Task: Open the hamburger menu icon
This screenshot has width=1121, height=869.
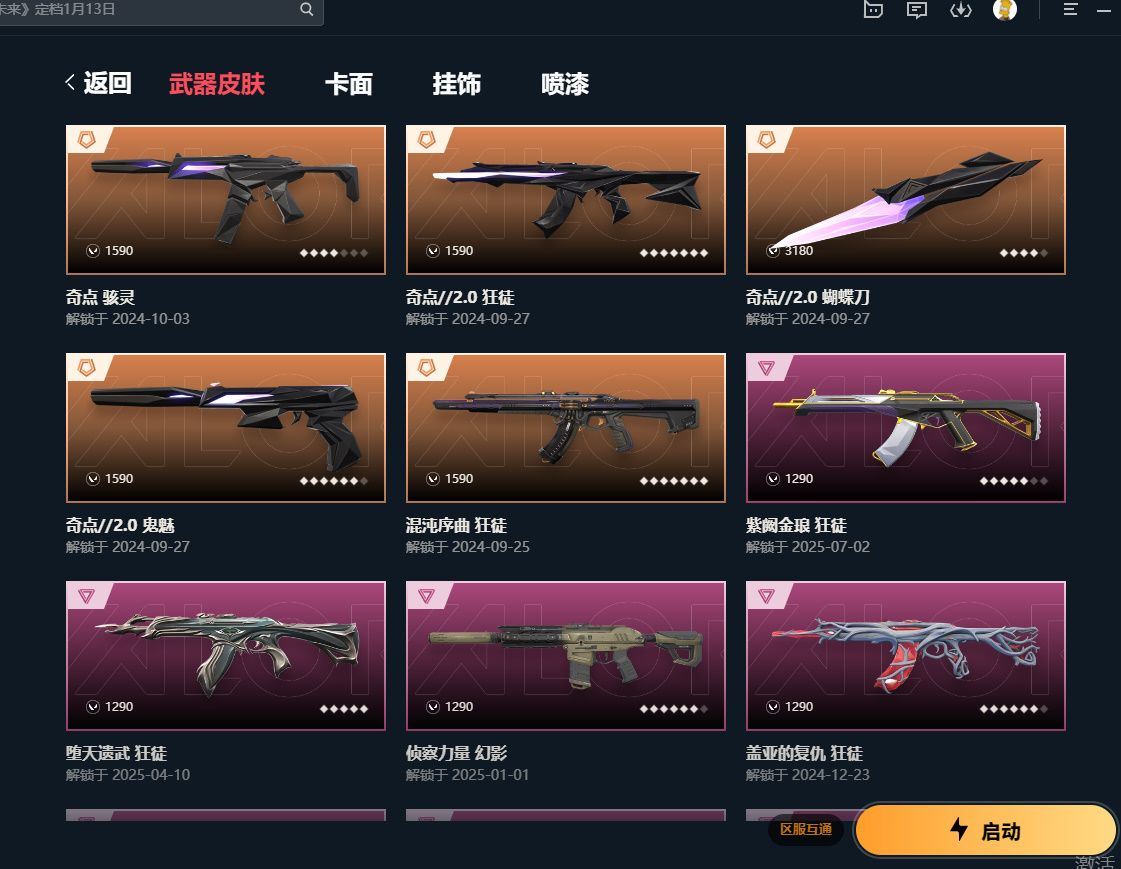Action: 1070,9
